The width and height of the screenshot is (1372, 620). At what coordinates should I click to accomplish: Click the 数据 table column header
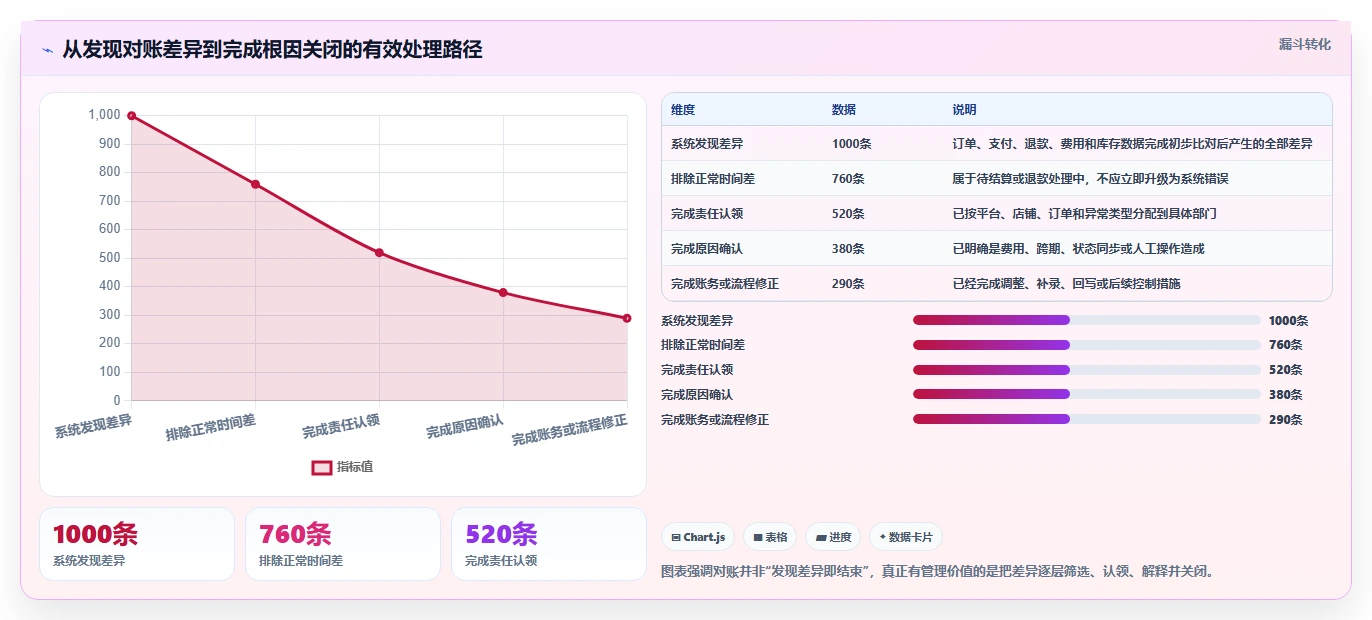tap(844, 109)
